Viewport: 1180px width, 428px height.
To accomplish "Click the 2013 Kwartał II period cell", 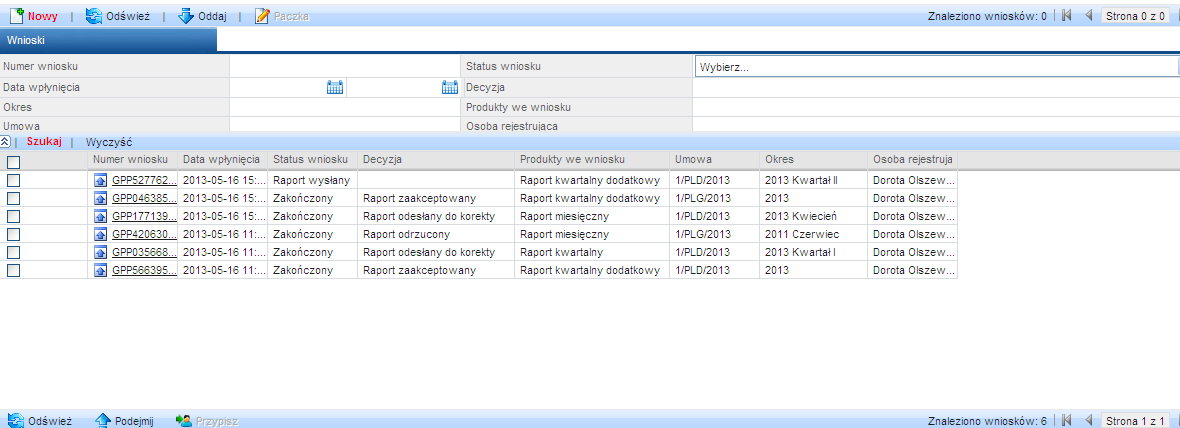I will tap(814, 181).
